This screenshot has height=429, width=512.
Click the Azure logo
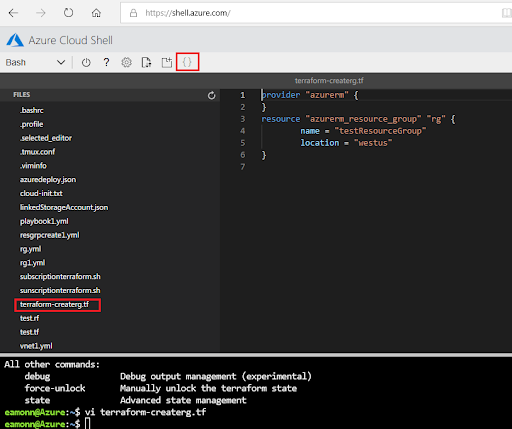pos(15,40)
